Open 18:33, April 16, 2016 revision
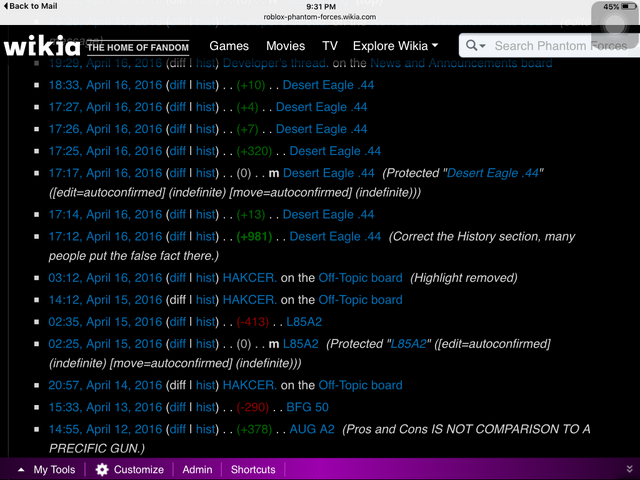This screenshot has height=480, width=640. pos(105,85)
